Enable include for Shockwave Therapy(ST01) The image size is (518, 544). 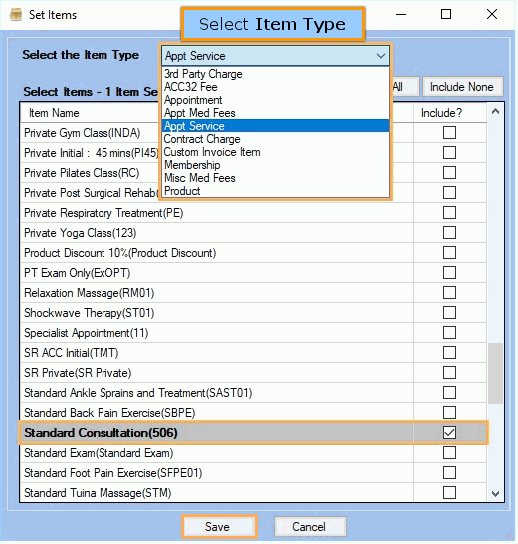coord(449,313)
